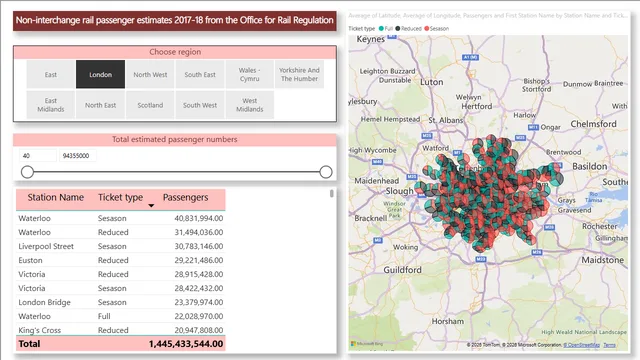
Task: Click the M26 road badge near Maidstone
Action: pyautogui.click(x=537, y=252)
